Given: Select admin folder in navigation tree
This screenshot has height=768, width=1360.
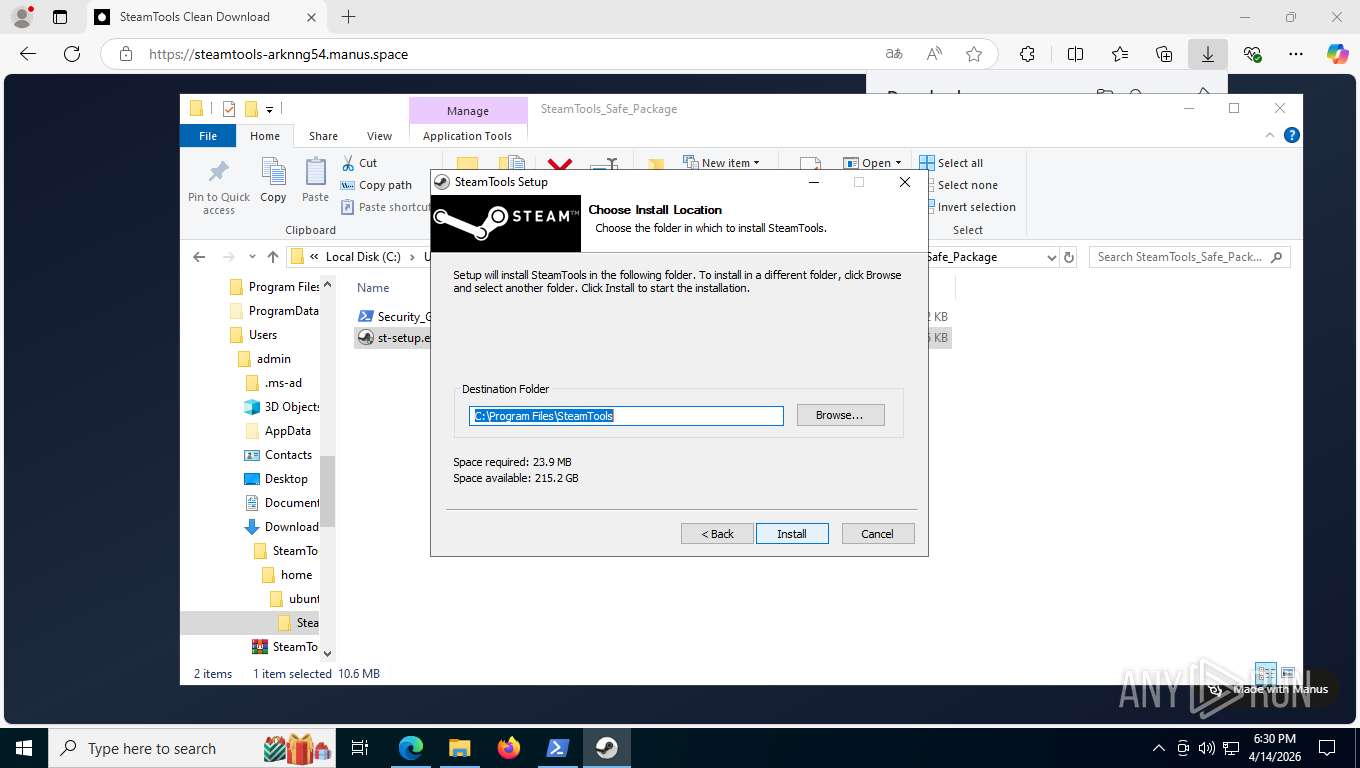Looking at the screenshot, I should coord(265,359).
